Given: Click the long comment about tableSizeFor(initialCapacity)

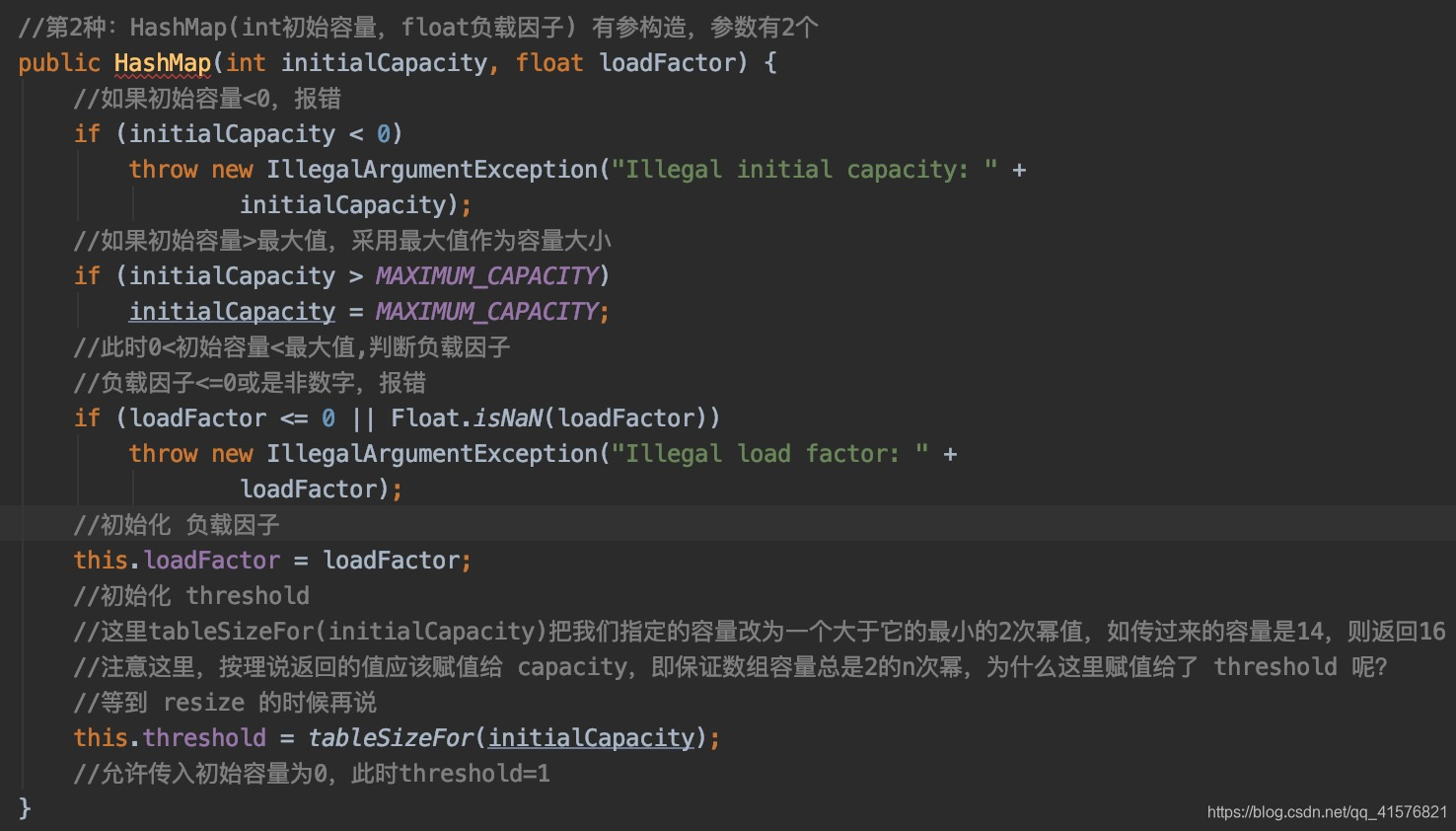Looking at the screenshot, I should (x=760, y=632).
